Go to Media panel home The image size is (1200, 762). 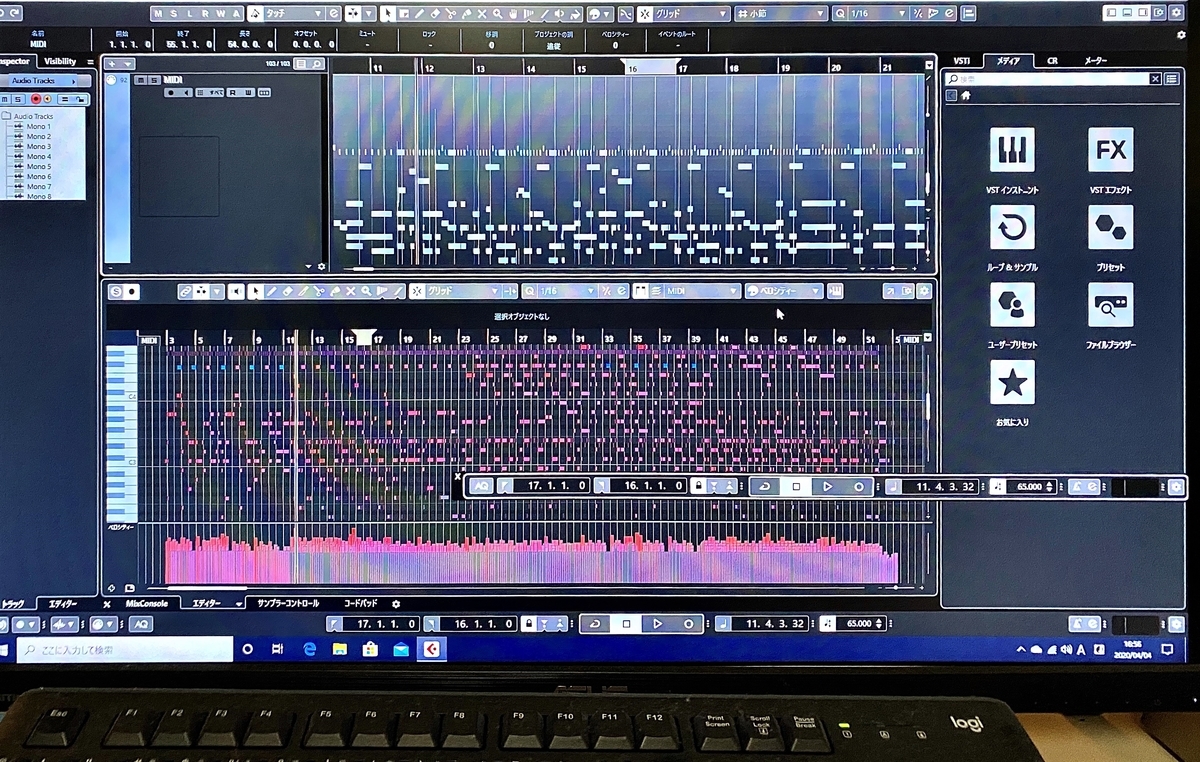pyautogui.click(x=968, y=96)
